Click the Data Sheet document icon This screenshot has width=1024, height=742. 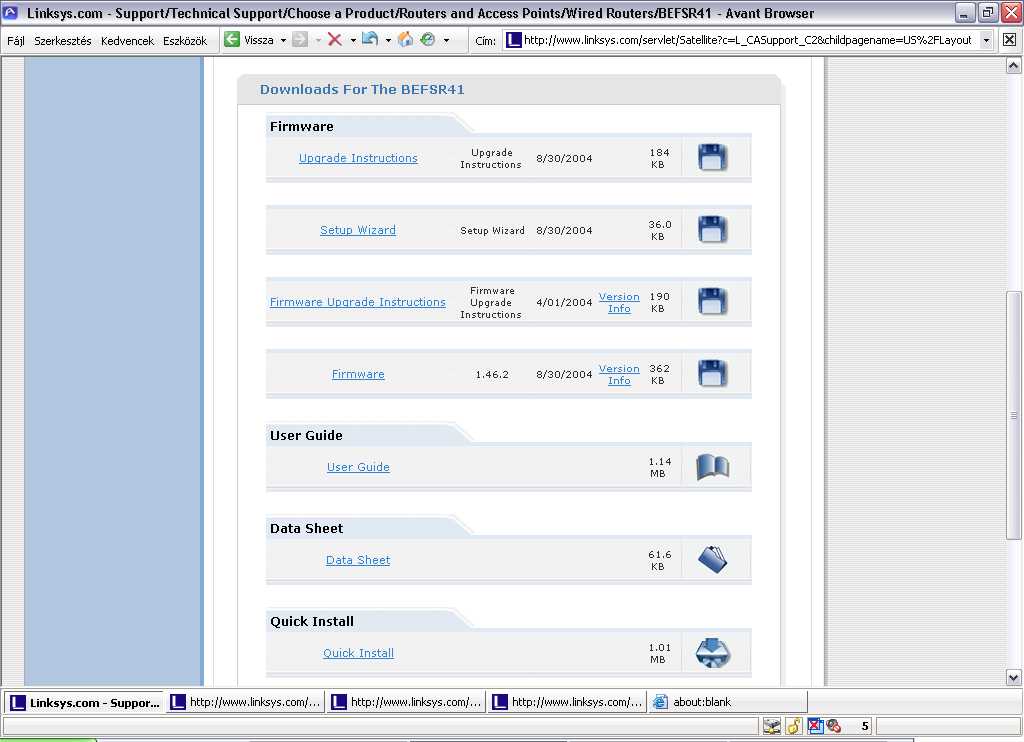click(712, 560)
